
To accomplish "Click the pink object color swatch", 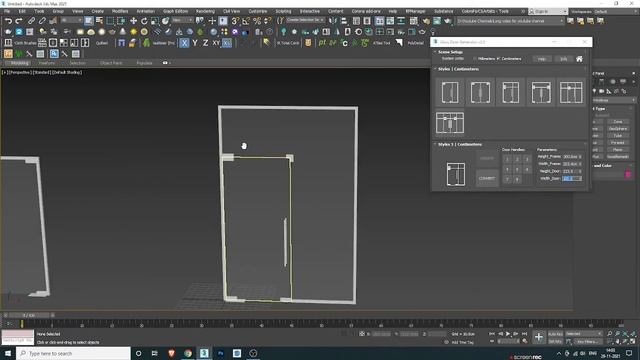I will point(628,174).
